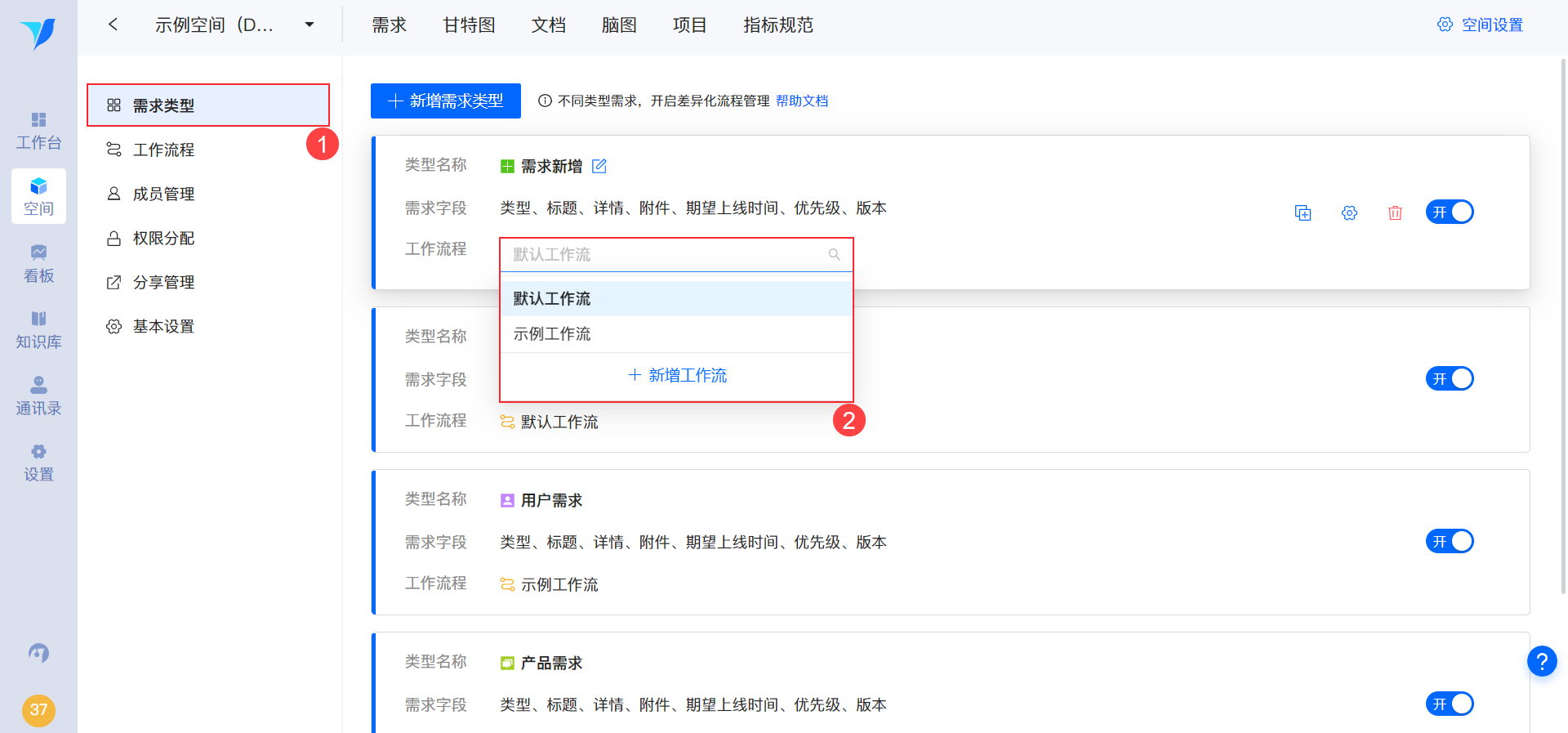Open the 工作台 workbench sidebar icon
The height and width of the screenshot is (733, 1568).
click(x=38, y=131)
